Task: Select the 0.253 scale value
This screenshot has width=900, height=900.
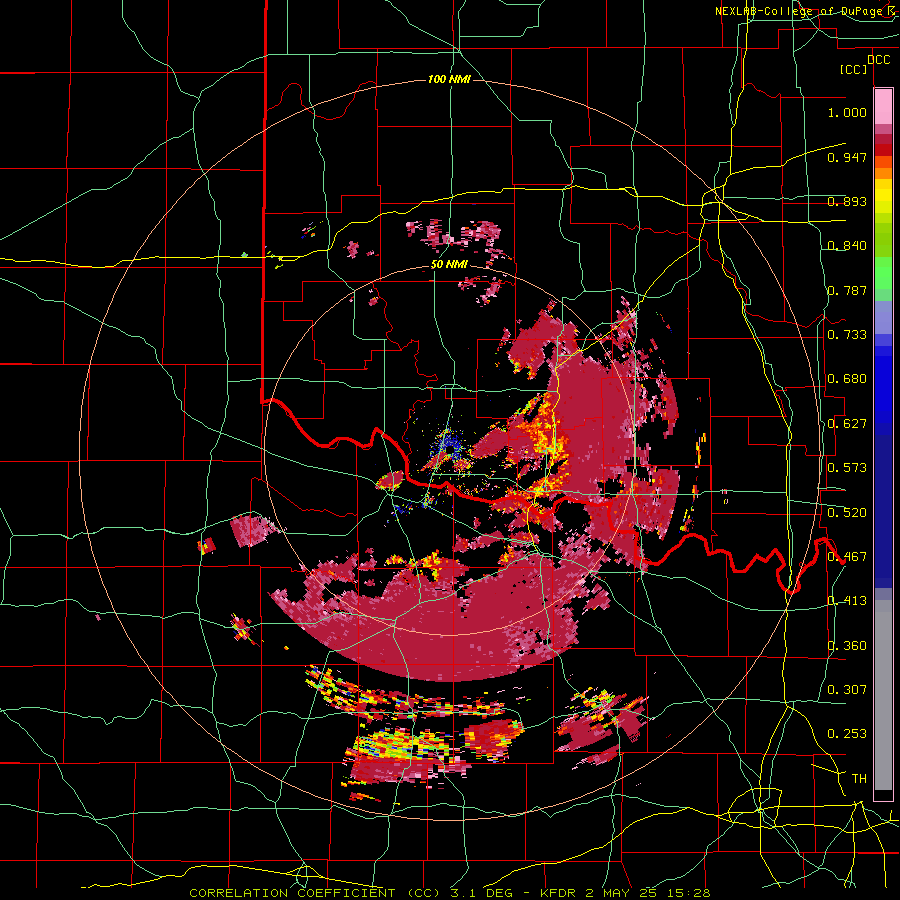Action: point(847,734)
